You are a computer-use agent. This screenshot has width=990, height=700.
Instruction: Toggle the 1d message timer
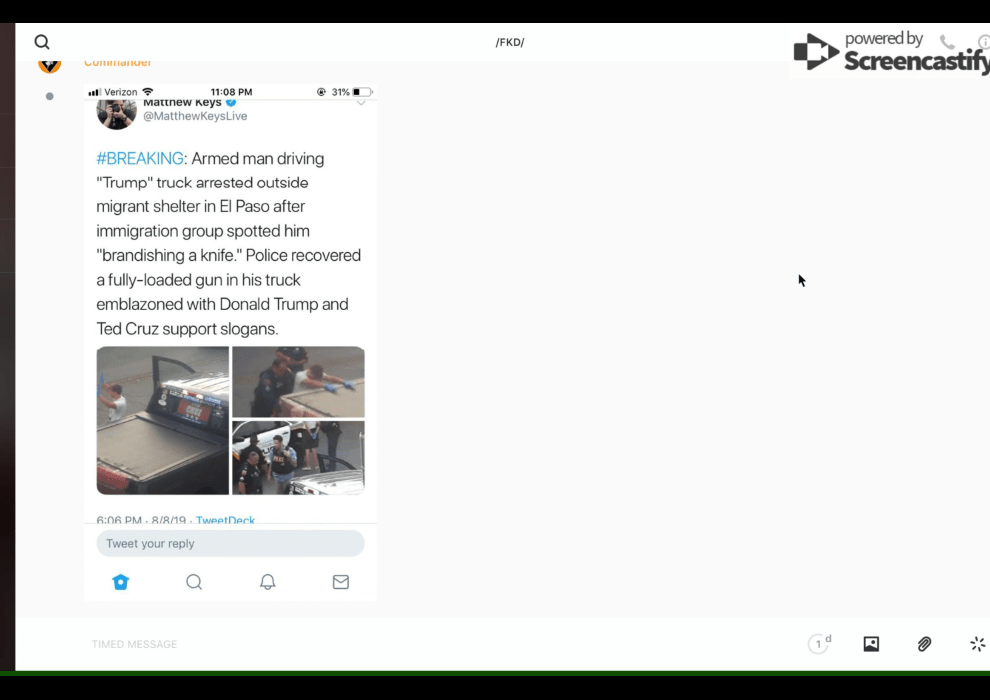[x=819, y=644]
